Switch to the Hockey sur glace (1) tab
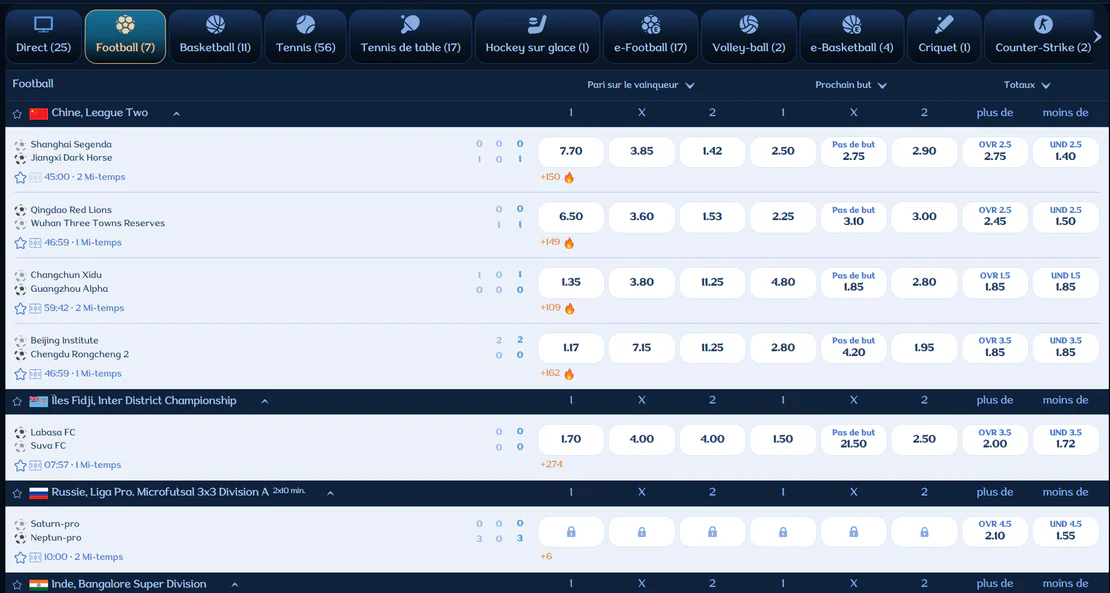The height and width of the screenshot is (593, 1110). (537, 36)
